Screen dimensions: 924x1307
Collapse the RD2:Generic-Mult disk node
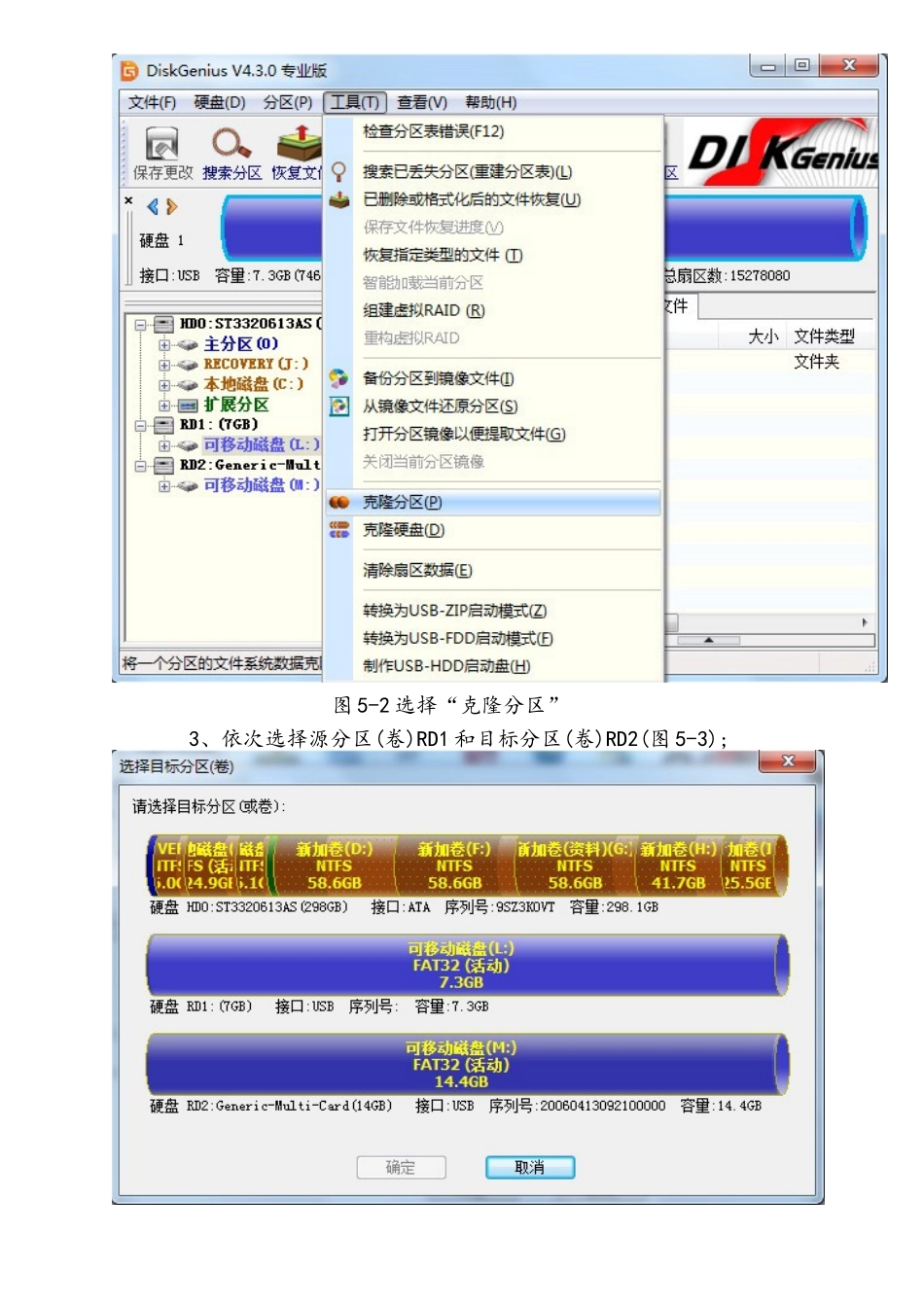click(x=141, y=466)
